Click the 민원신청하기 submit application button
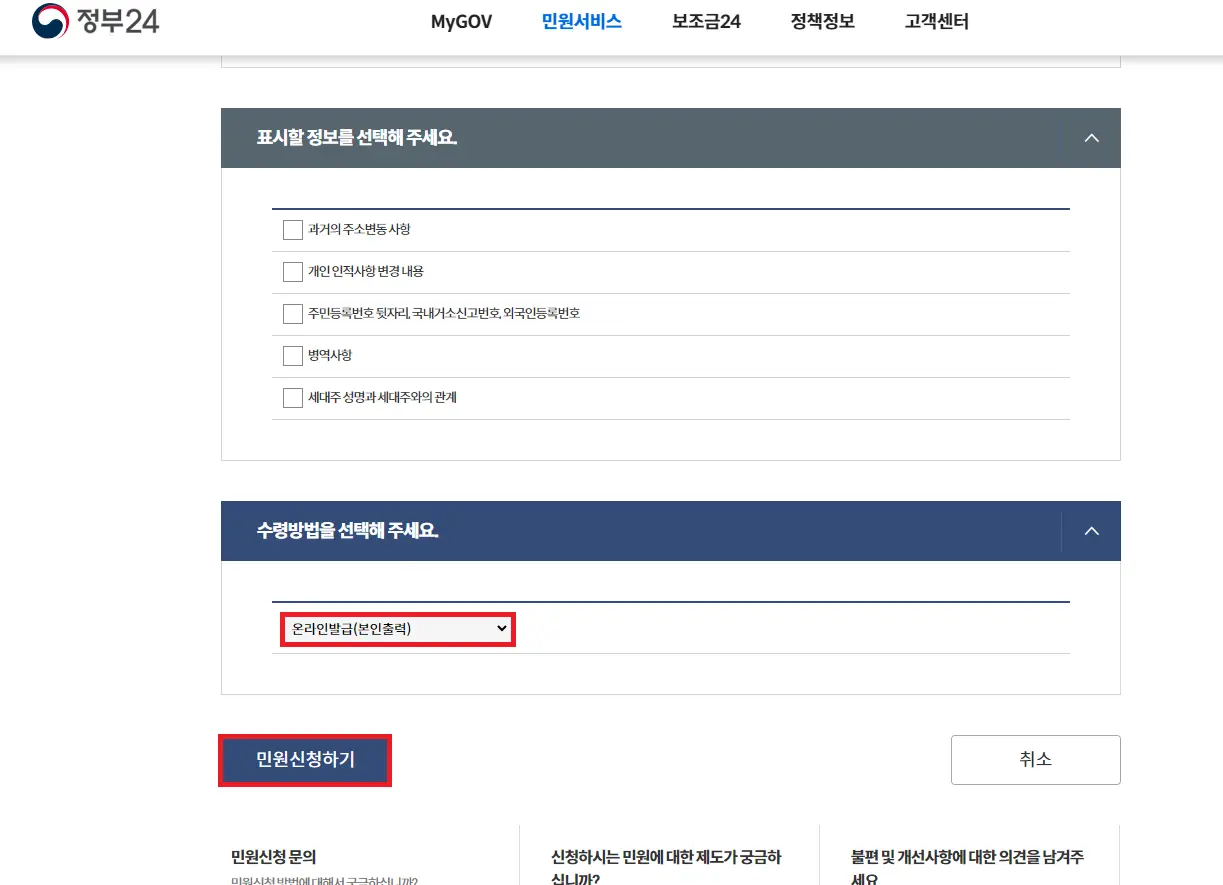The width and height of the screenshot is (1223, 885). (x=304, y=760)
